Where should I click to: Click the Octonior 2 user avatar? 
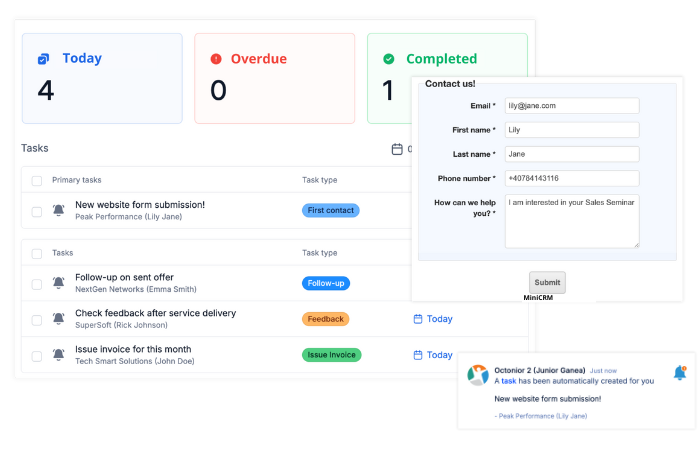point(478,374)
